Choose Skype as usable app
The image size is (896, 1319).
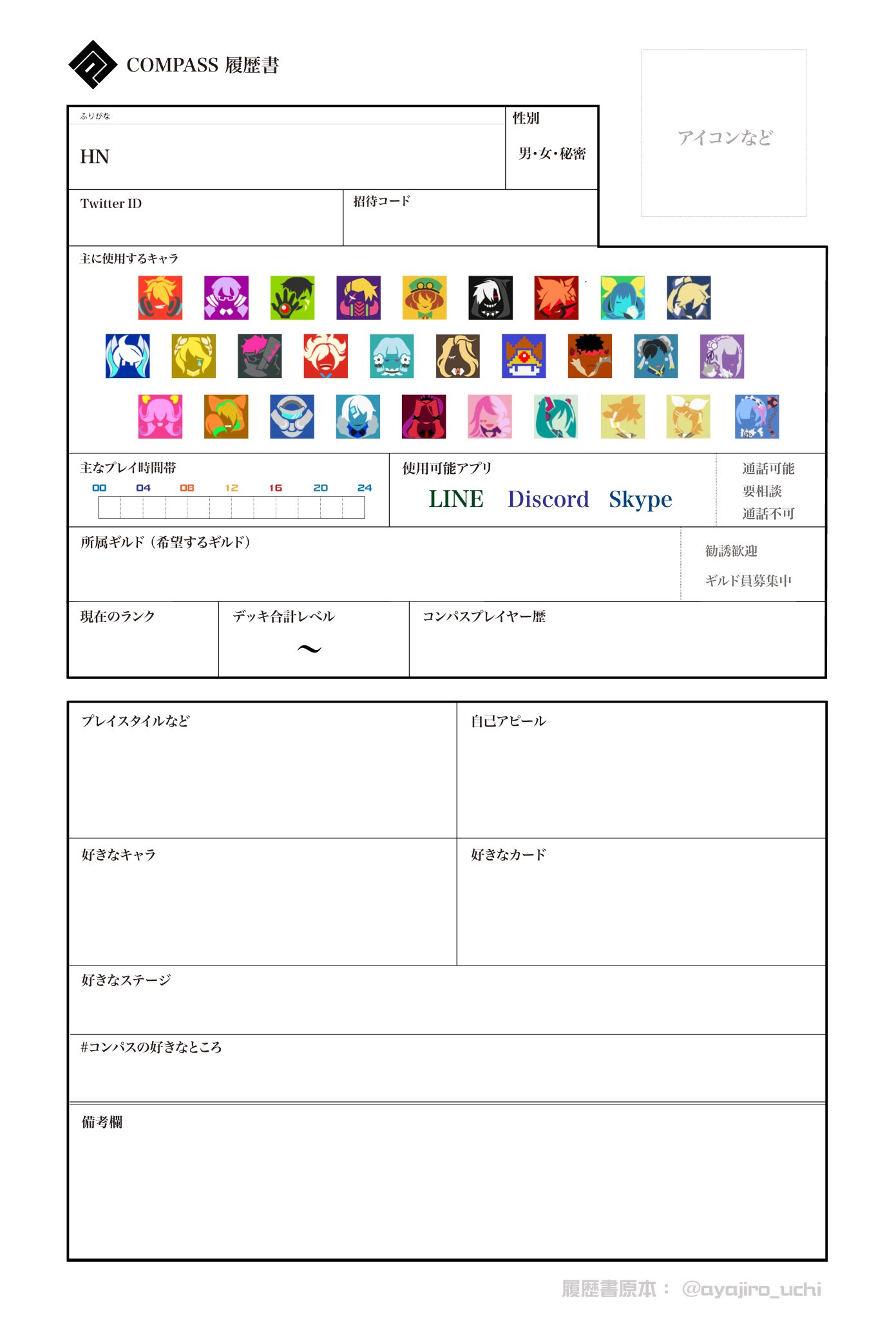(x=640, y=500)
